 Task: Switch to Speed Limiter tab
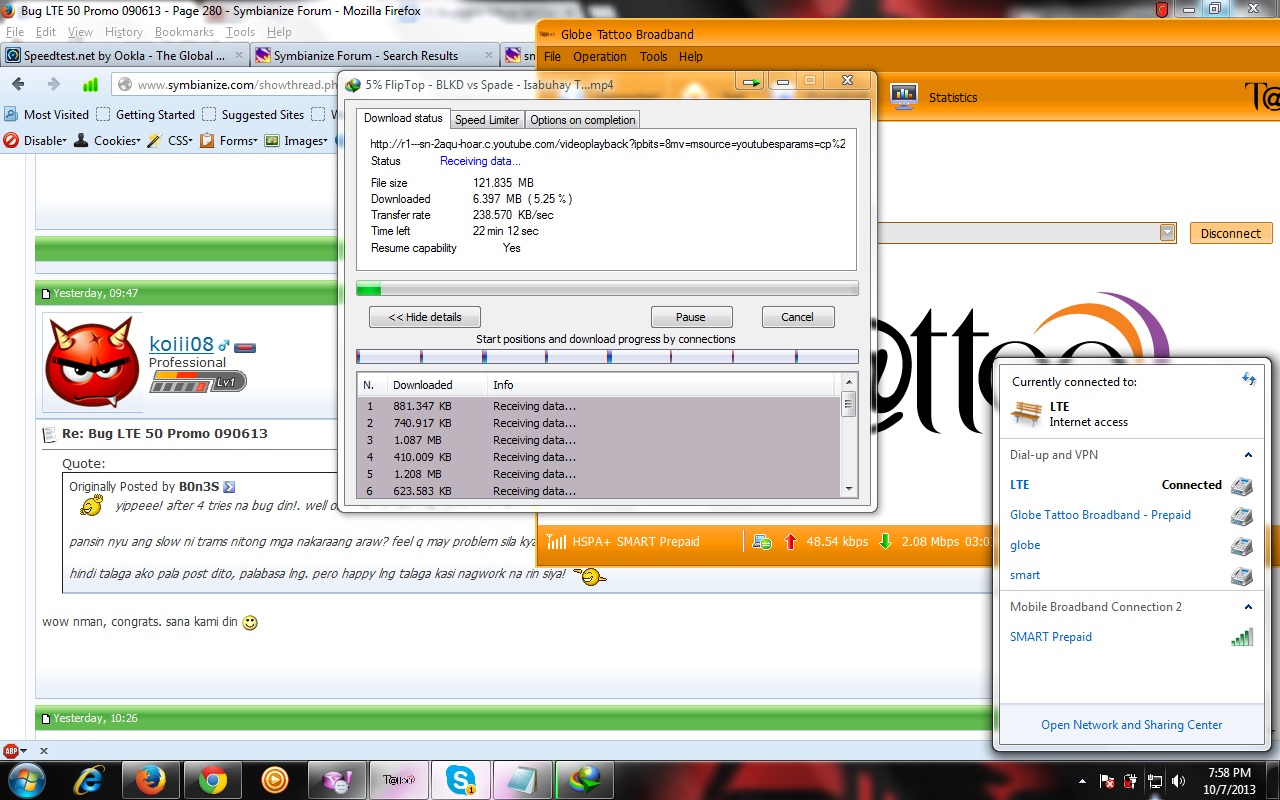point(487,120)
